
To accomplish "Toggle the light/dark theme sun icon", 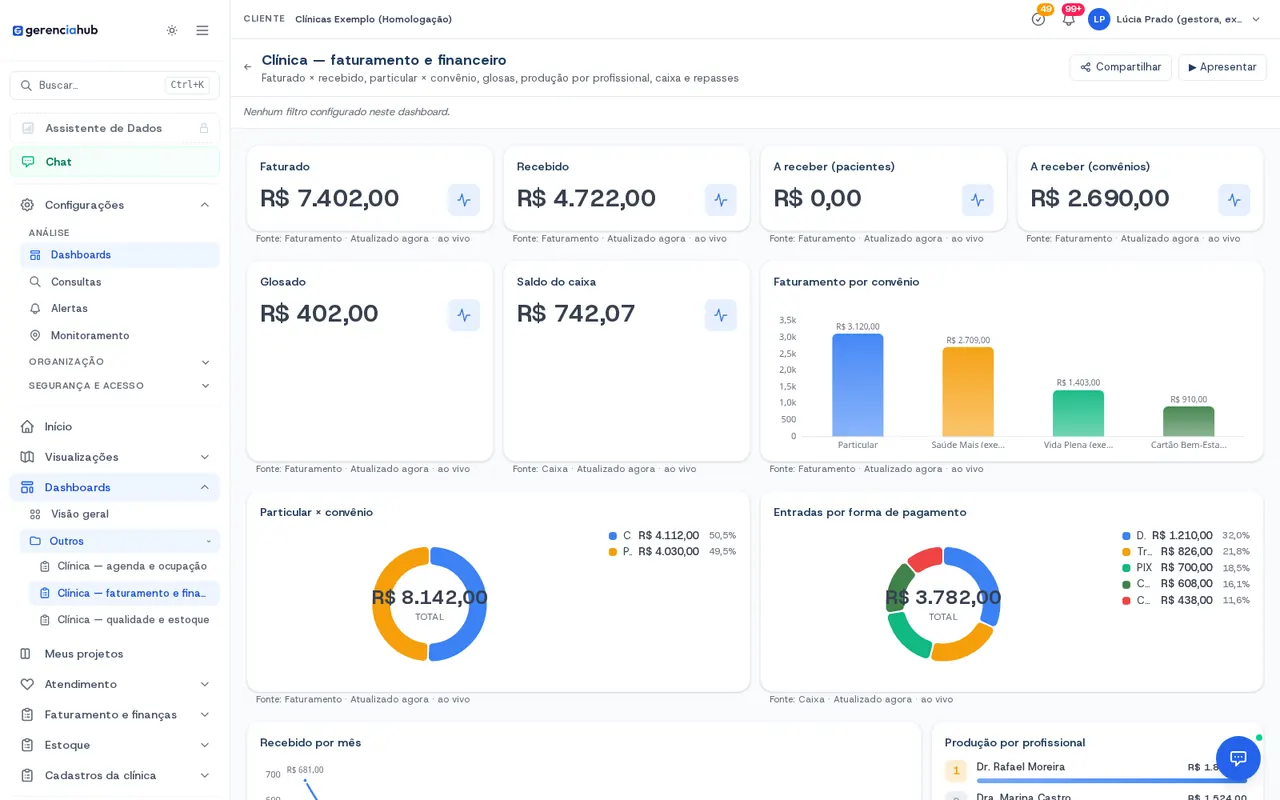I will (x=172, y=30).
